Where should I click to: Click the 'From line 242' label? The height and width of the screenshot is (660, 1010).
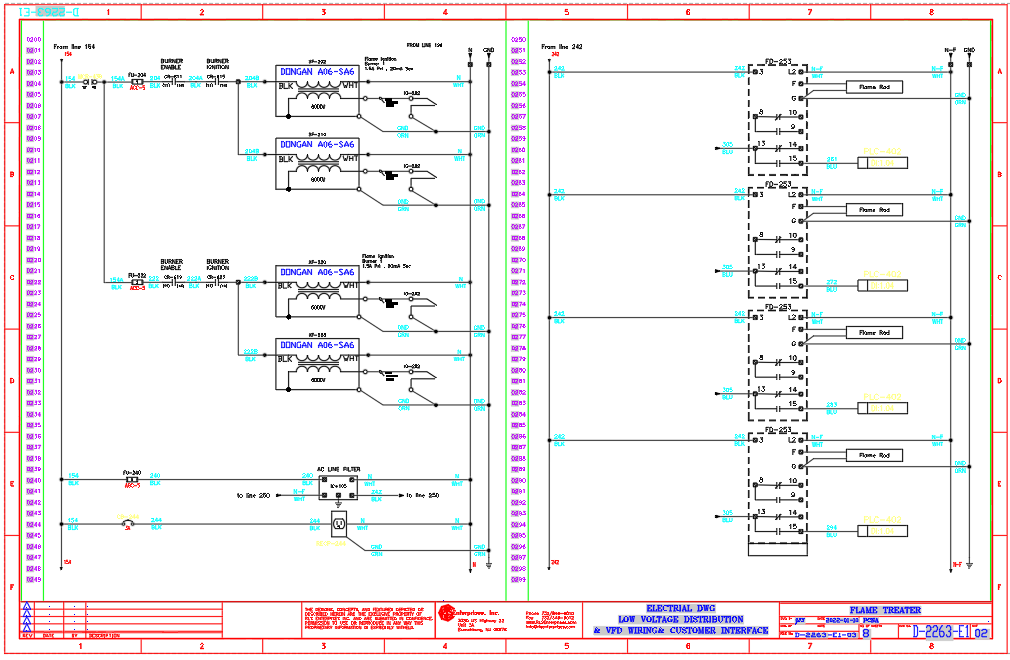(x=562, y=47)
